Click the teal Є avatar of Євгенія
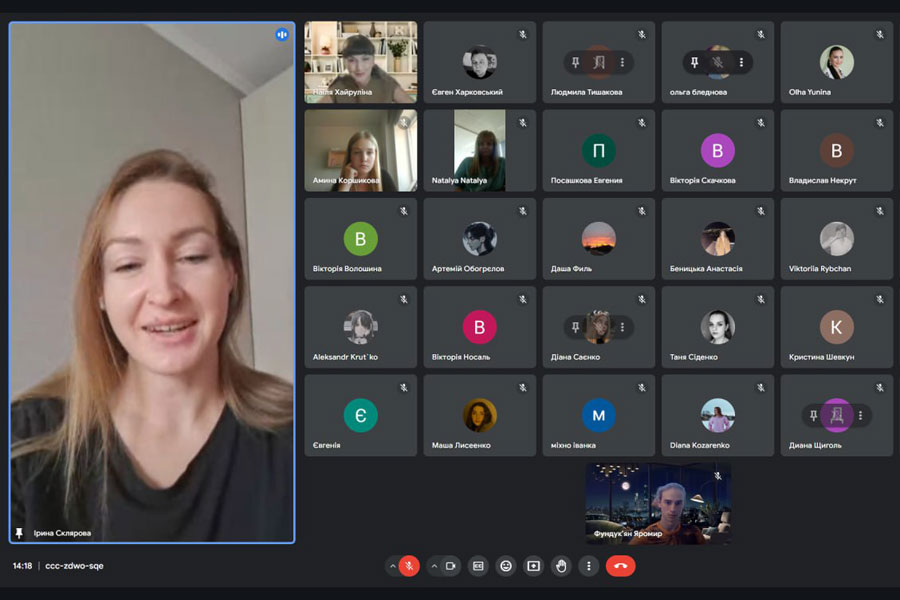 point(360,415)
